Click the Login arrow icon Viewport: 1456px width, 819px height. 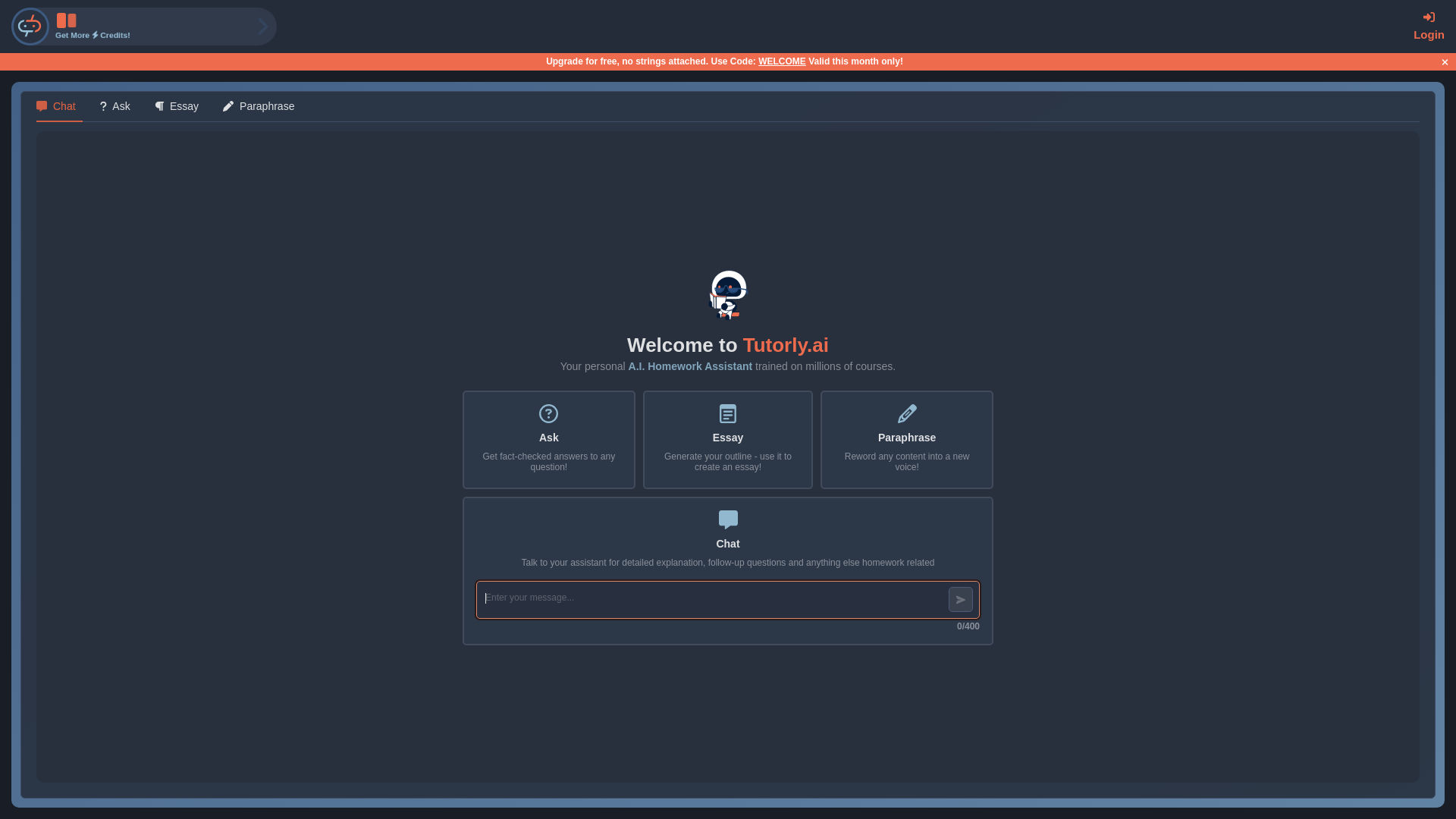pos(1429,17)
